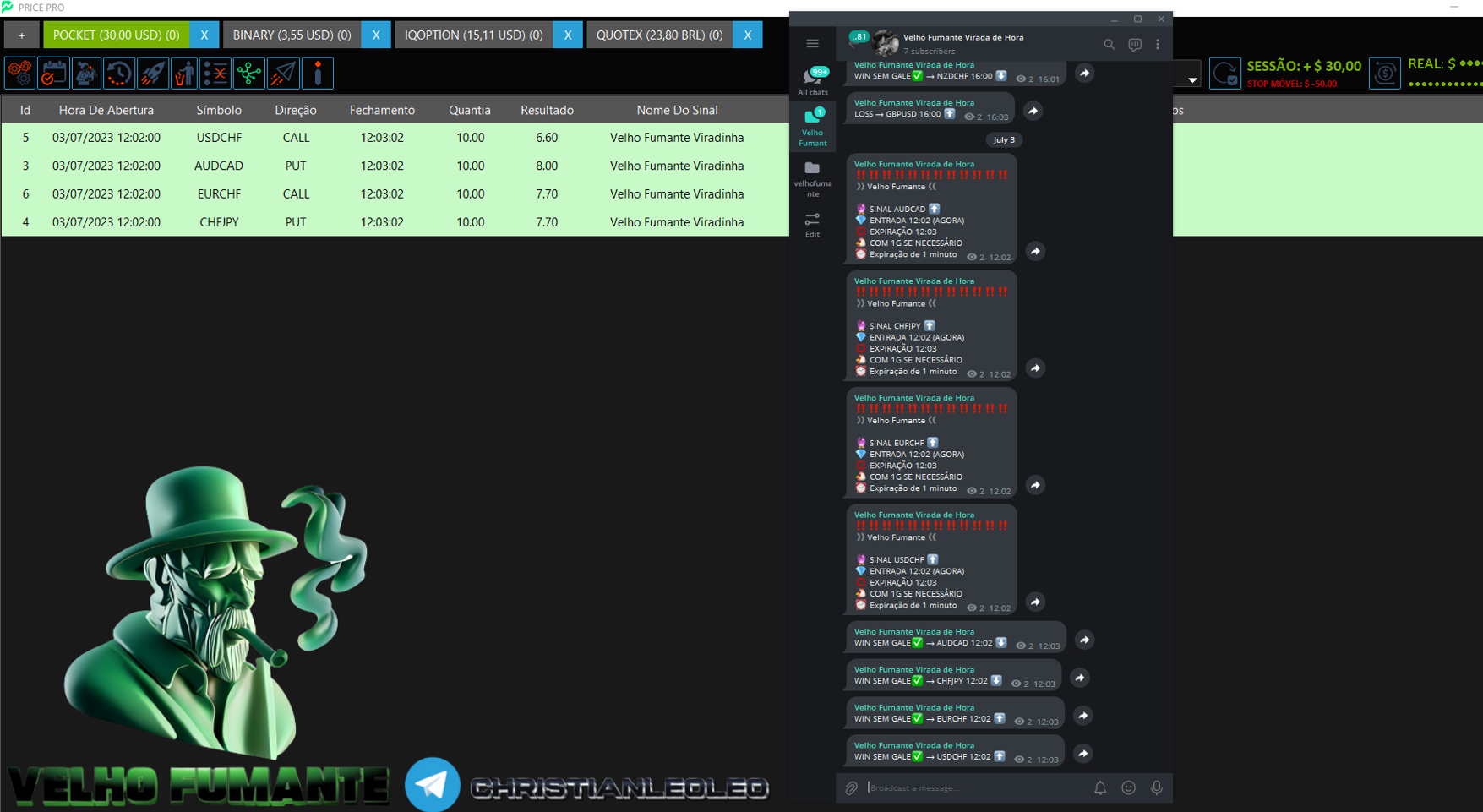
Task: Click Edit folders in Telegram sidebar
Action: click(x=813, y=225)
